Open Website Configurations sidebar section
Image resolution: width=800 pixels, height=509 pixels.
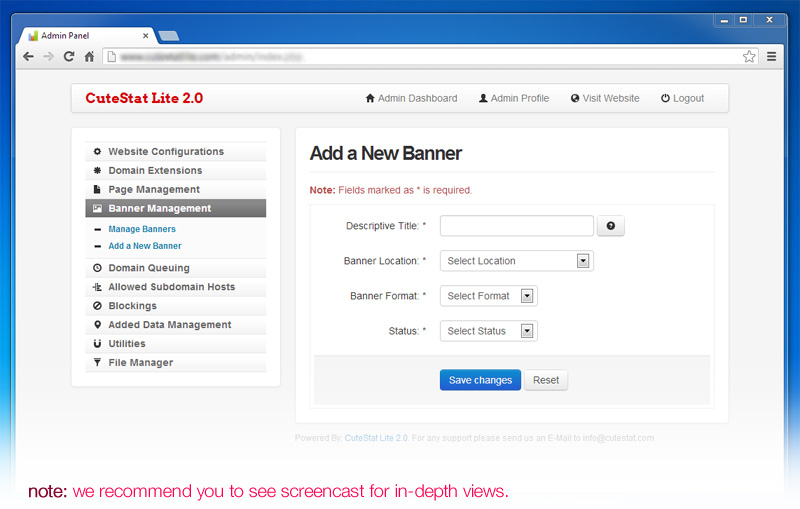(176, 151)
